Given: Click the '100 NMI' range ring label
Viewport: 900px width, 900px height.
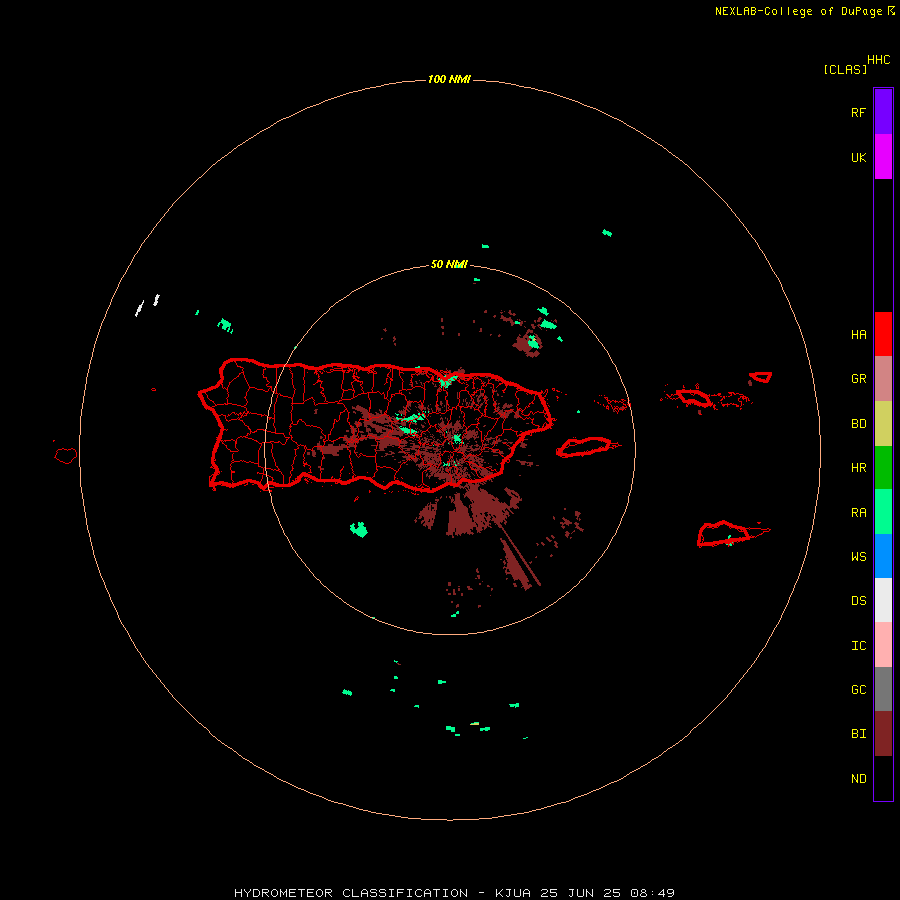Looking at the screenshot, I should coord(449,79).
